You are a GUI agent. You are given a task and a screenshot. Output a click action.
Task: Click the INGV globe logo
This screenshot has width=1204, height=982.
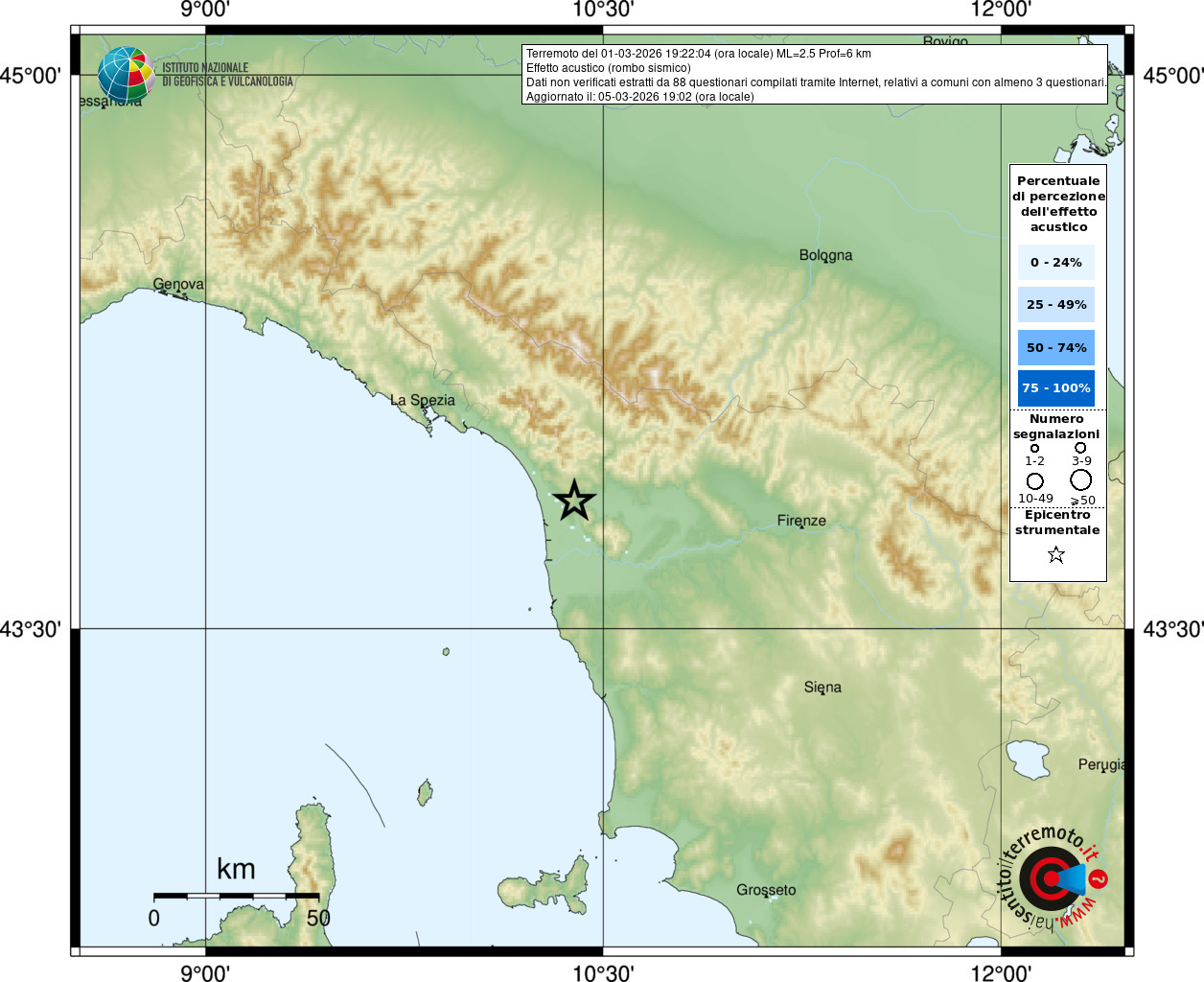click(126, 75)
